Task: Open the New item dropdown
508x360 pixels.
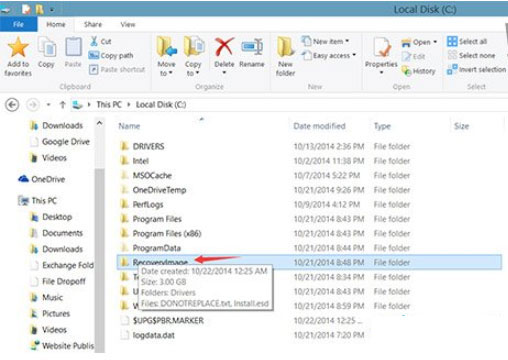Action: pos(325,41)
